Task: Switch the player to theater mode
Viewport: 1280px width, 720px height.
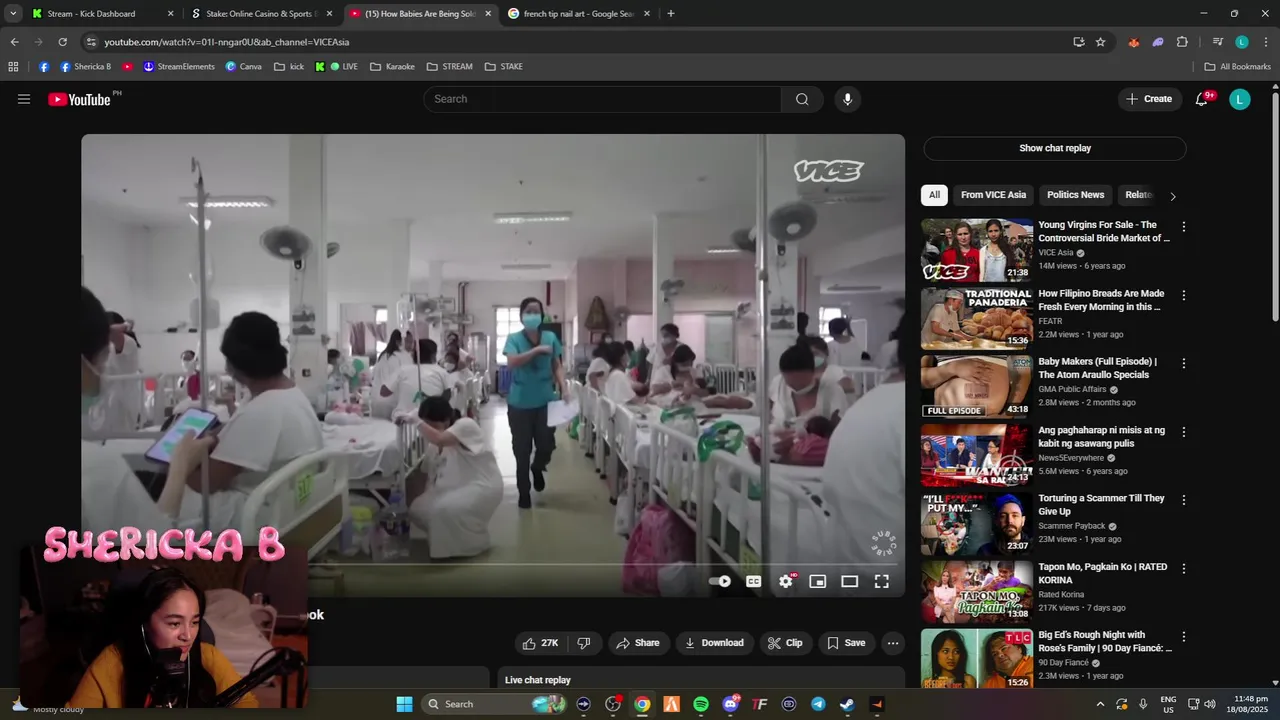Action: coord(850,581)
